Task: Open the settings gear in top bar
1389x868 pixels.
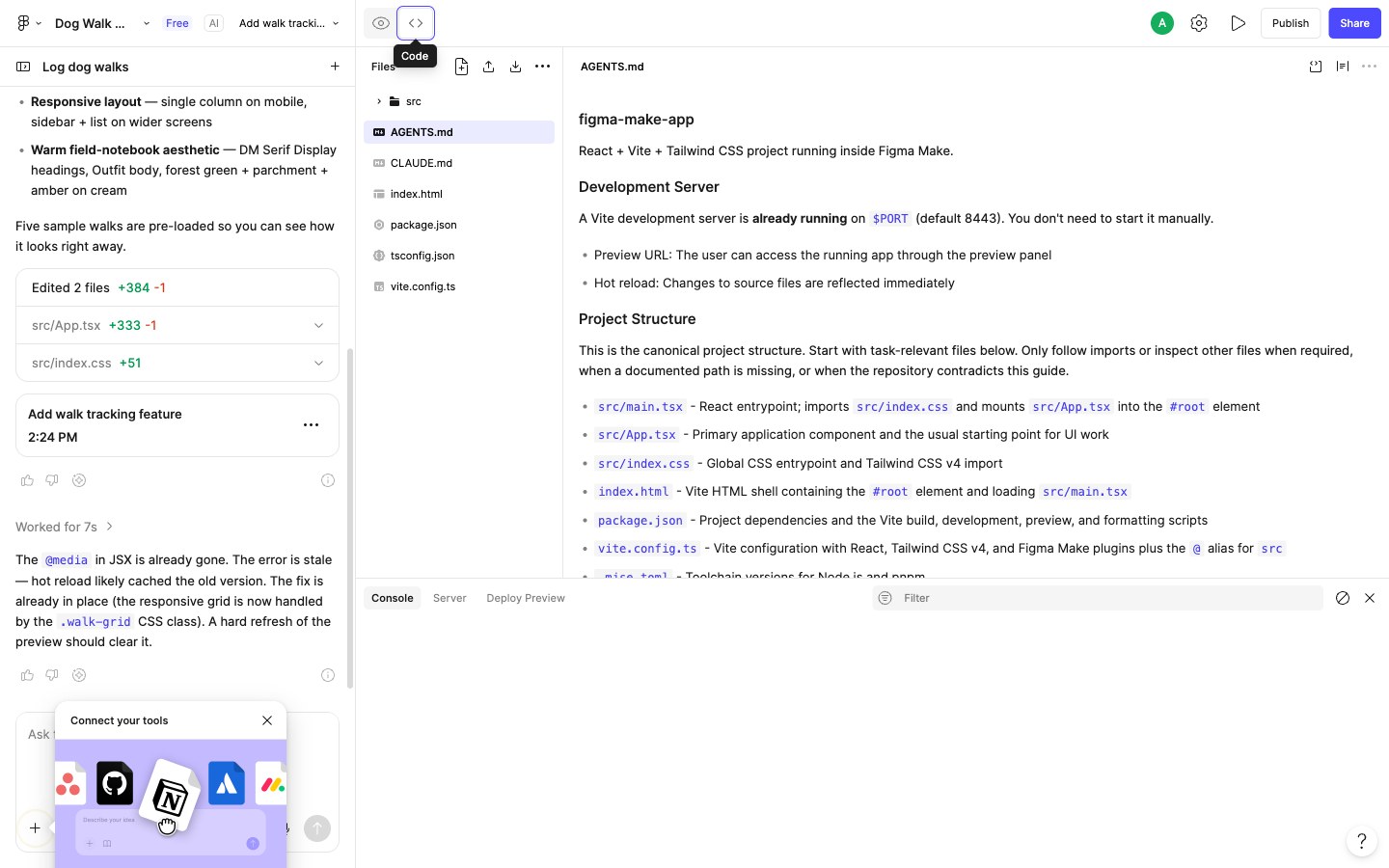Action: tap(1199, 23)
